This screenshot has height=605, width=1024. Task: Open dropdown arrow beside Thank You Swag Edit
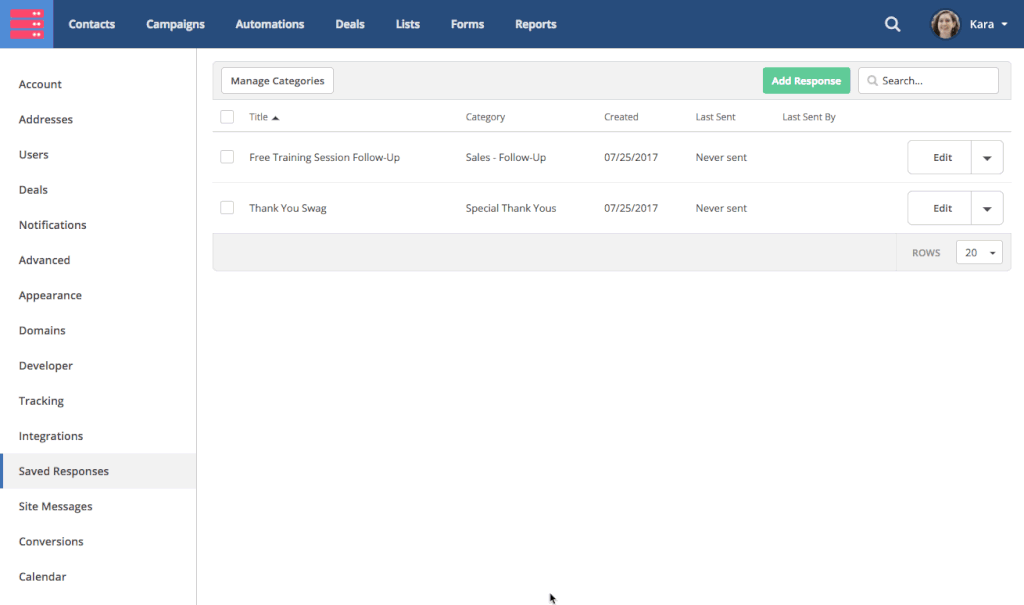(x=987, y=209)
